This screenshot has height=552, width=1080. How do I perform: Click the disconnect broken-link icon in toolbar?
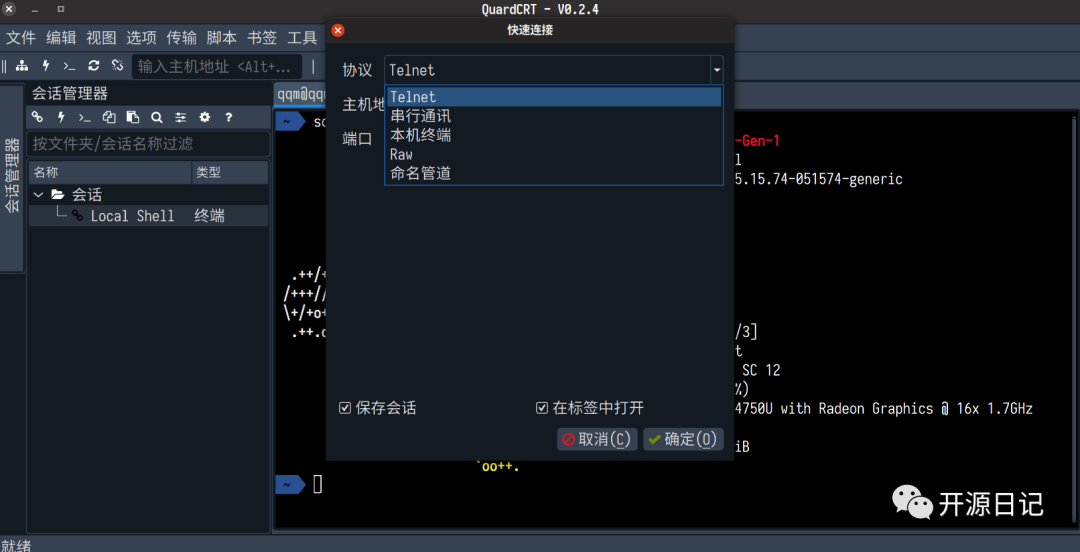[x=117, y=65]
